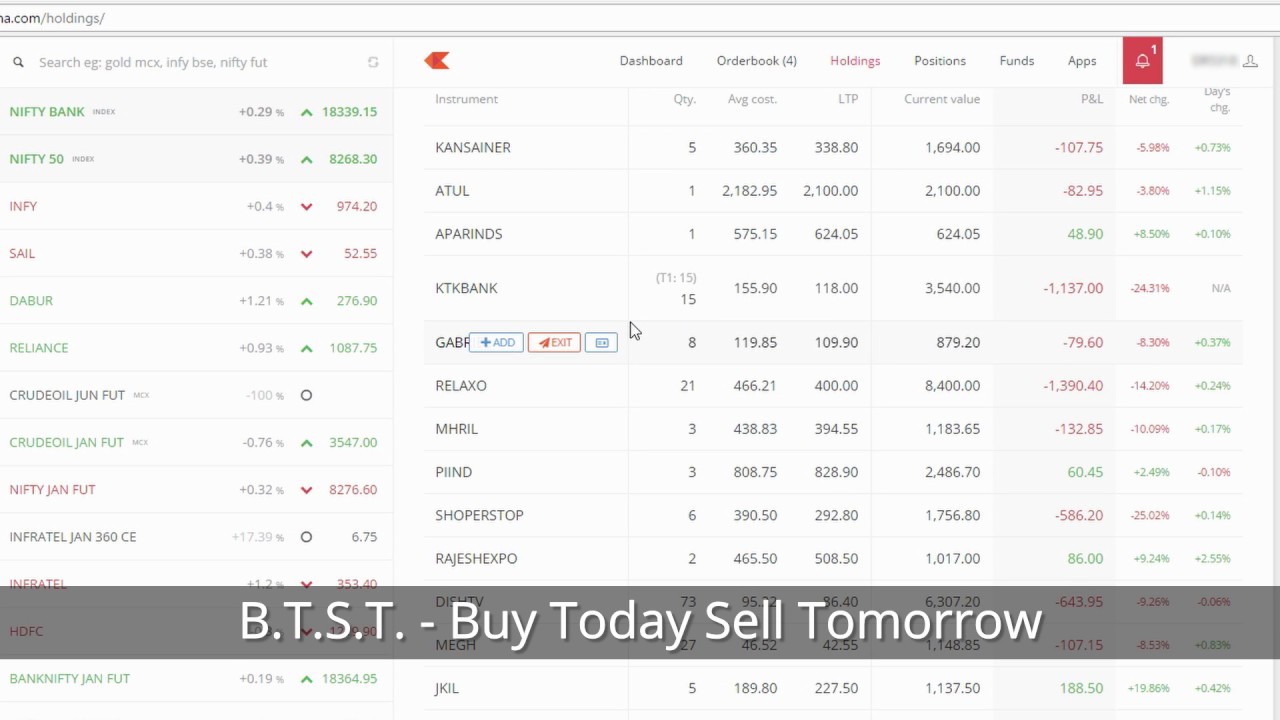This screenshot has height=720, width=1280.
Task: Sort by LTP column header
Action: point(848,99)
